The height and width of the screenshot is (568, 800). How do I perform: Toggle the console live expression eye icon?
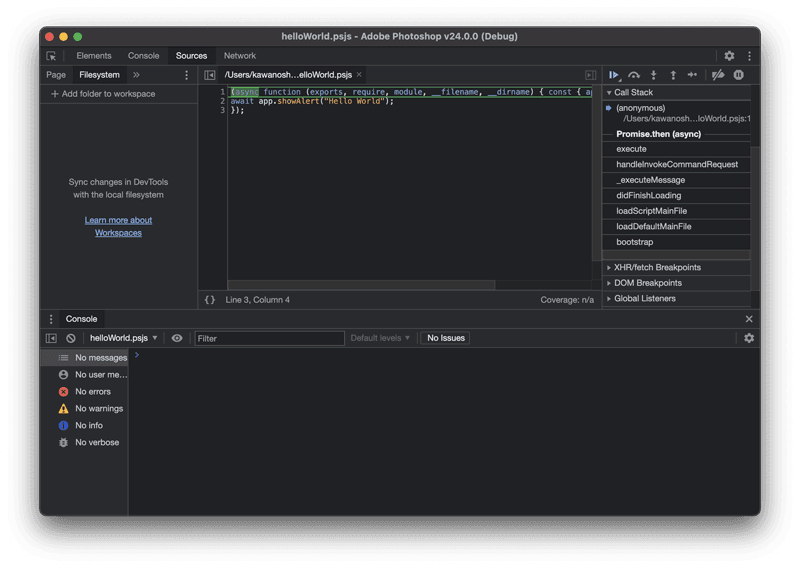coord(177,338)
